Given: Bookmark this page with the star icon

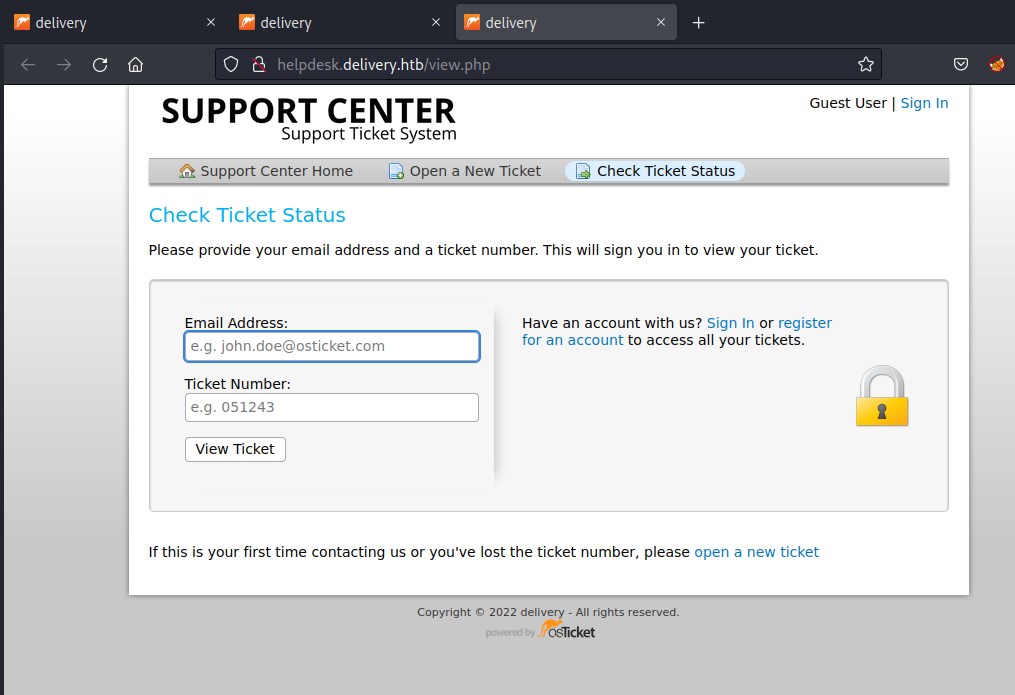Looking at the screenshot, I should click(x=866, y=65).
